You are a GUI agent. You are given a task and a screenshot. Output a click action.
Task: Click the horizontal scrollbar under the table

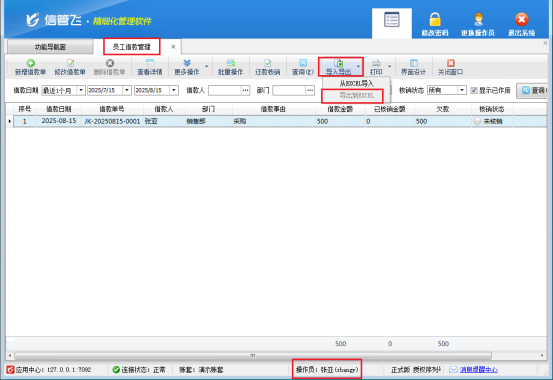tap(253, 355)
